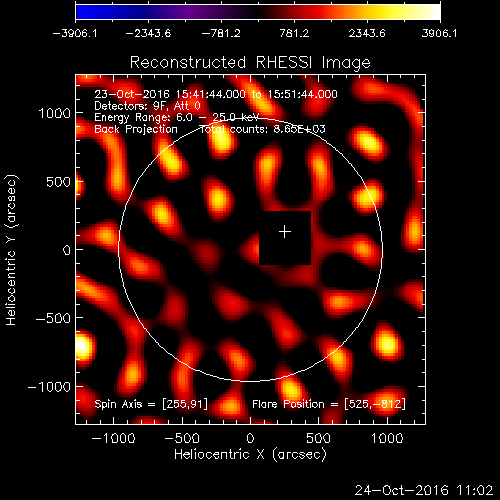The height and width of the screenshot is (500, 500).
Task: Click the X-axis tick label '1000'
Action: (387, 438)
